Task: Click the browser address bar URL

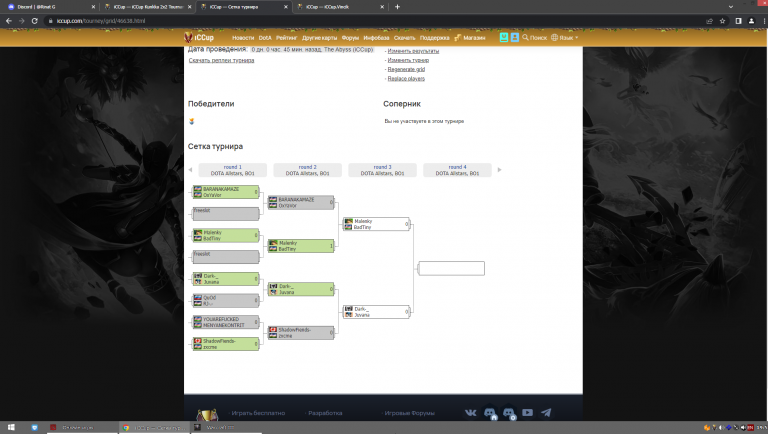Action: point(101,21)
